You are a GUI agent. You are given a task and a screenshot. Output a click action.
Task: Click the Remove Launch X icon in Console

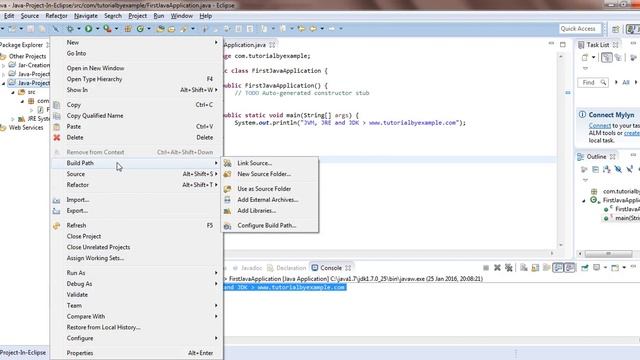tap(497, 268)
